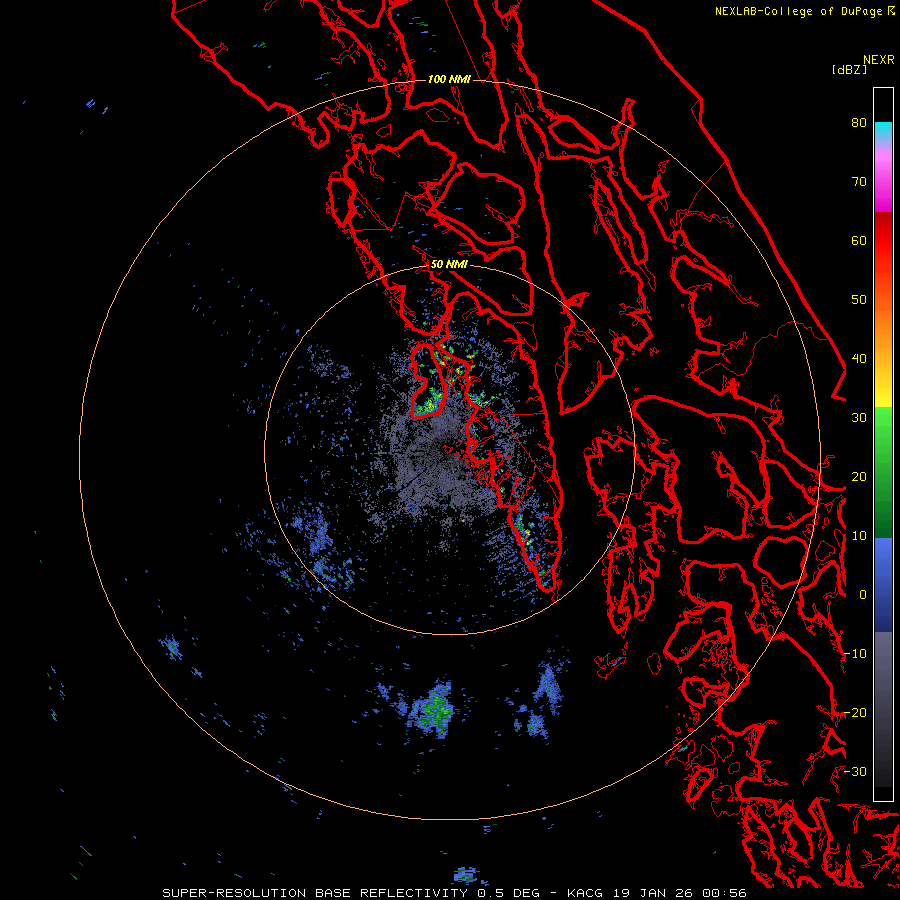Viewport: 900px width, 900px height.
Task: Select the 0 dBZ scale value
Action: [x=863, y=595]
